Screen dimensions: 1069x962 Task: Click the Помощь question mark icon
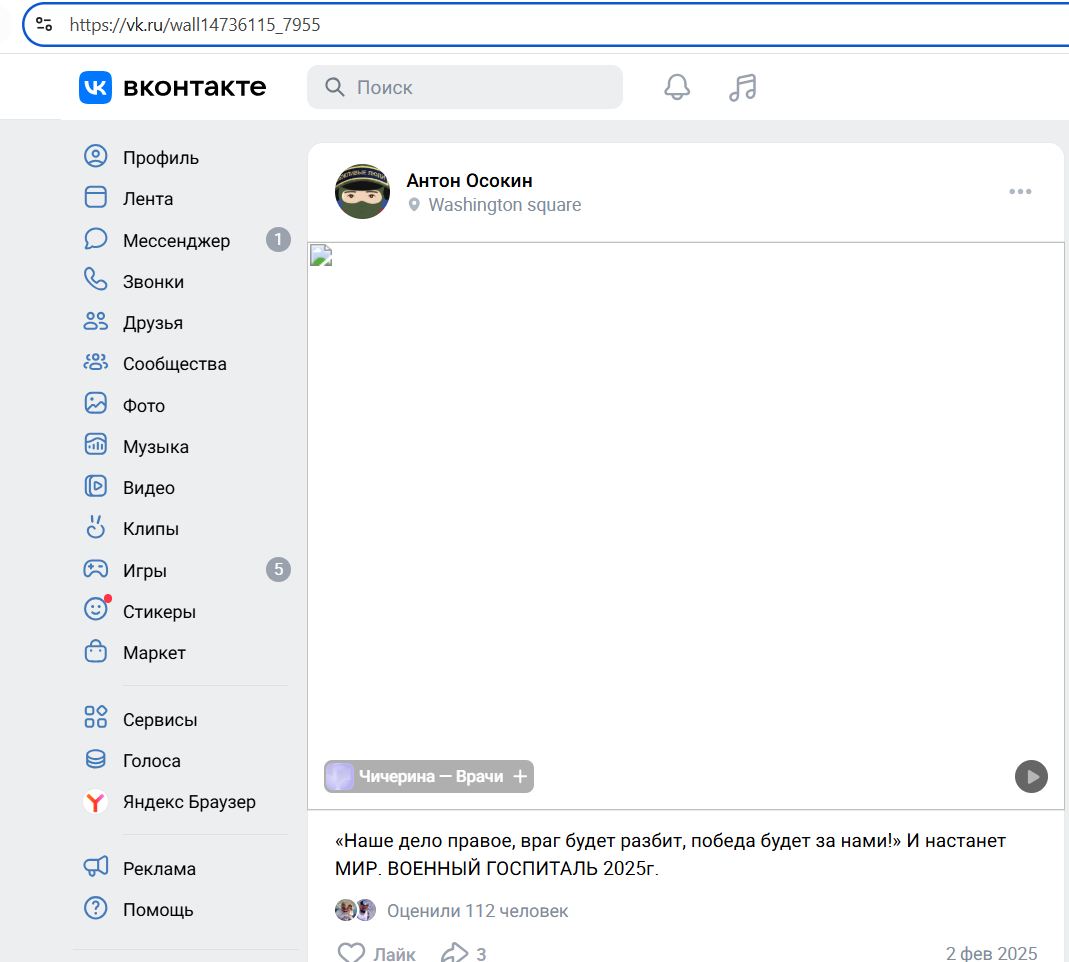(95, 909)
